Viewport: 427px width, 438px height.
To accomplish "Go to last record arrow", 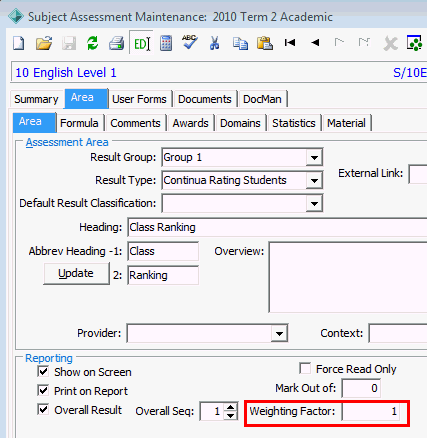I will pos(364,42).
